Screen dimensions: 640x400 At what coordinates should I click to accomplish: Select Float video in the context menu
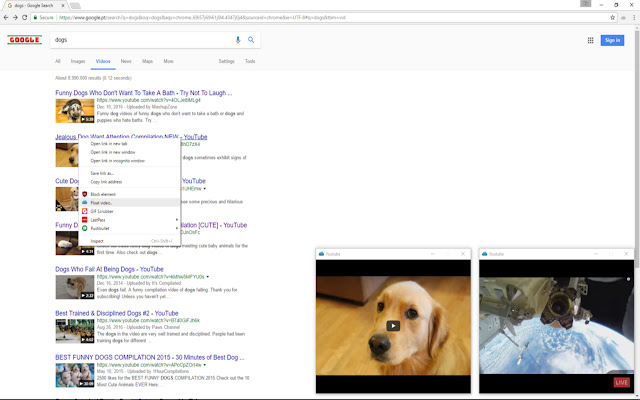point(102,202)
